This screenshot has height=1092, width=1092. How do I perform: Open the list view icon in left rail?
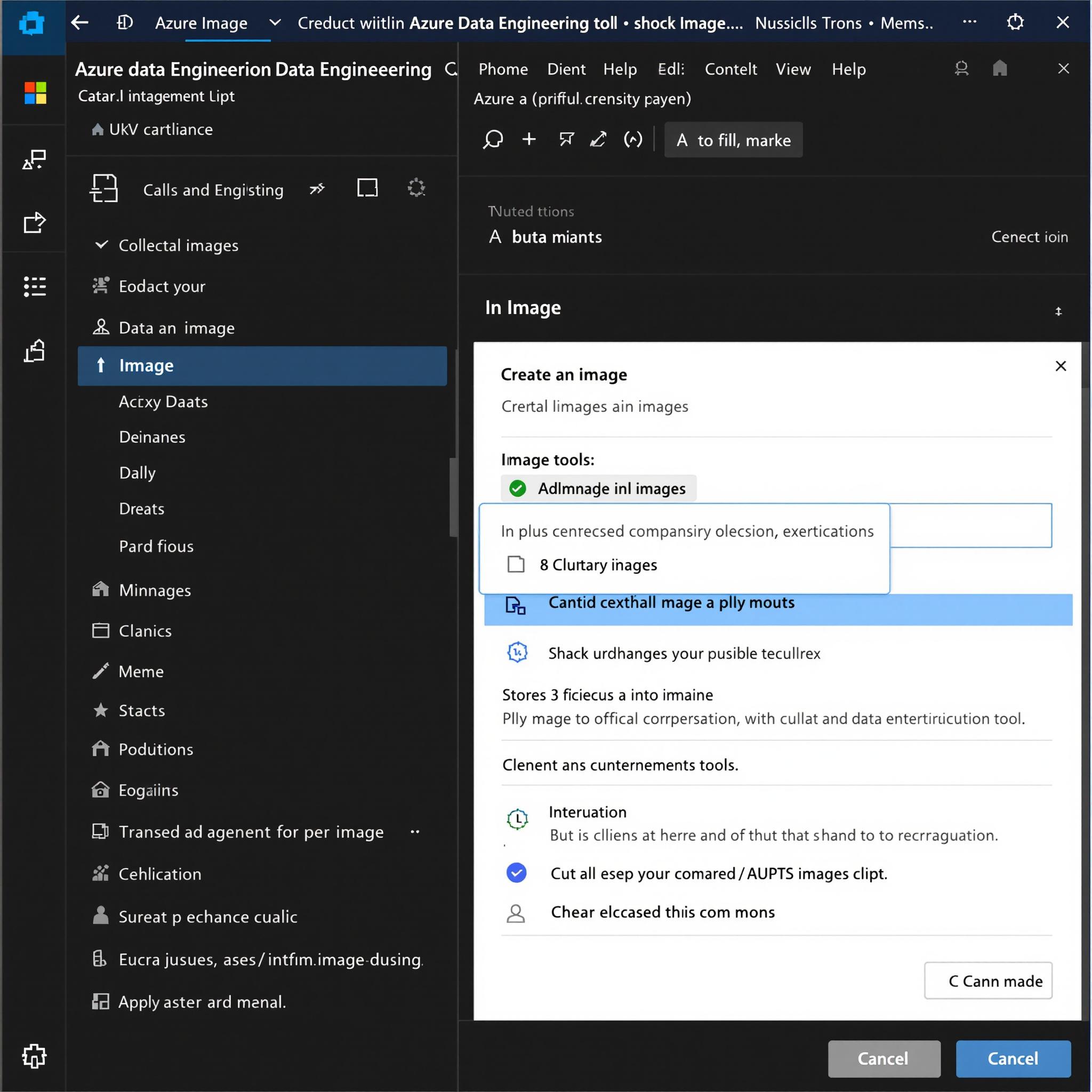coord(35,286)
